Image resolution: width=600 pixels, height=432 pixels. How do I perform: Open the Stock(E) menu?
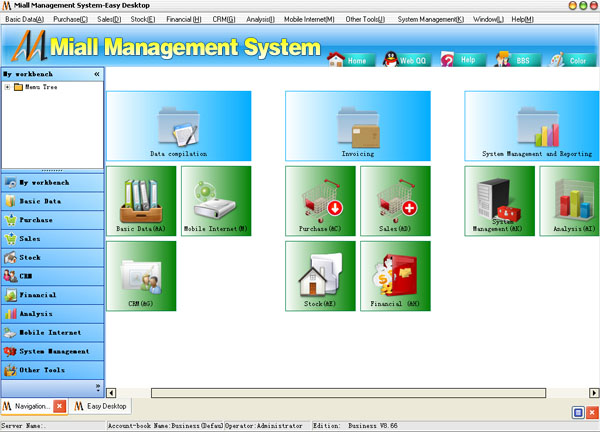pyautogui.click(x=143, y=20)
